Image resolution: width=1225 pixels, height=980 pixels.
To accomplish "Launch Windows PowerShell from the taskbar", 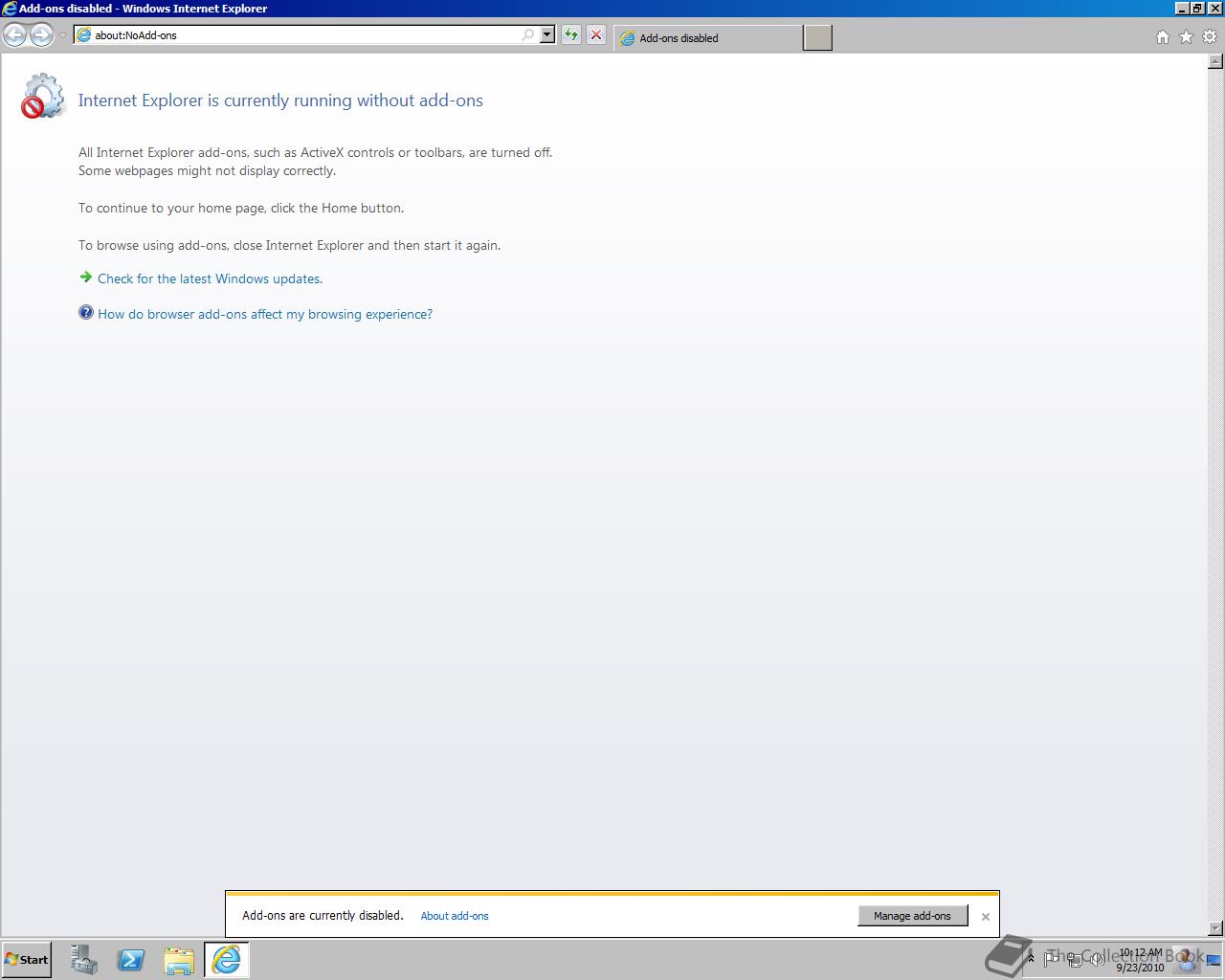I will (x=131, y=960).
